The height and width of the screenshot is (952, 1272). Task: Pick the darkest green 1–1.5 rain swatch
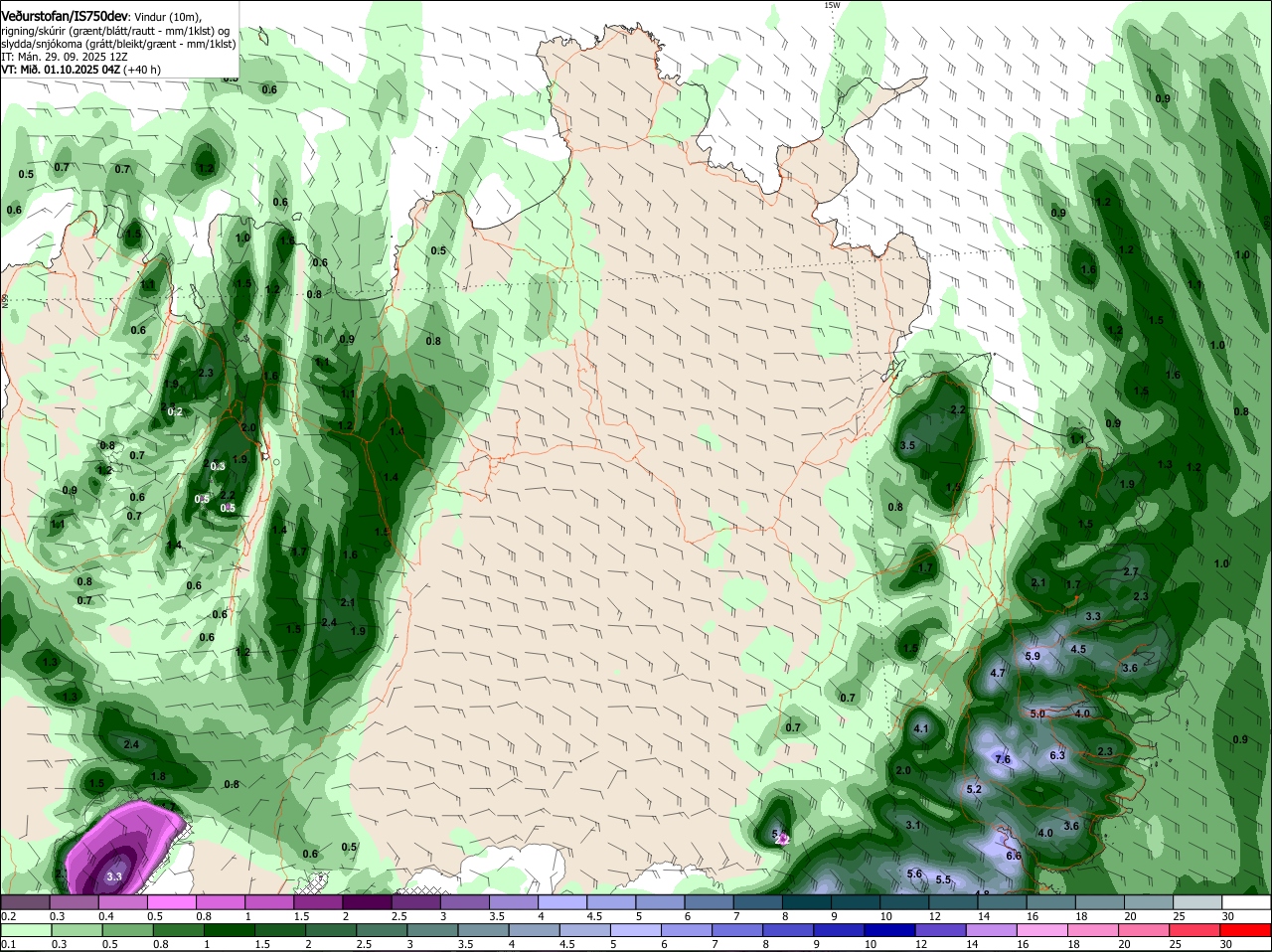click(232, 930)
